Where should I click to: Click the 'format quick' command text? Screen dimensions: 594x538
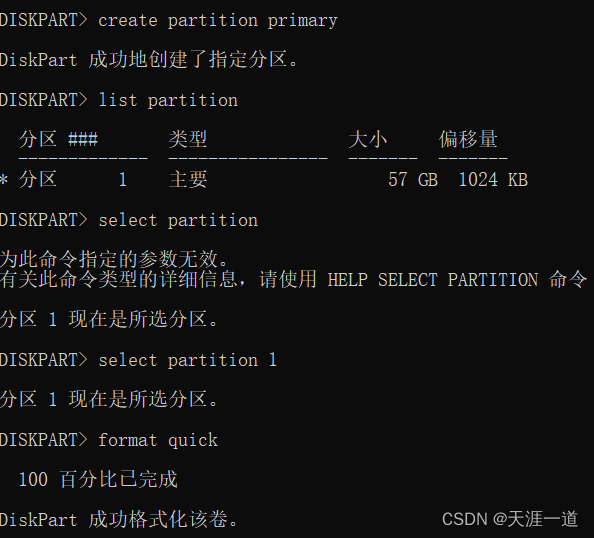coord(158,440)
